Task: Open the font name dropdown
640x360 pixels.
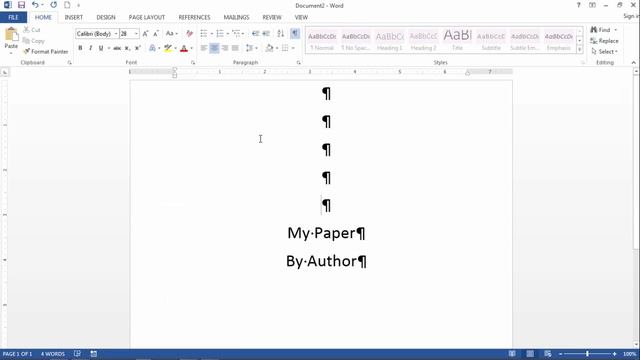Action: [x=116, y=33]
